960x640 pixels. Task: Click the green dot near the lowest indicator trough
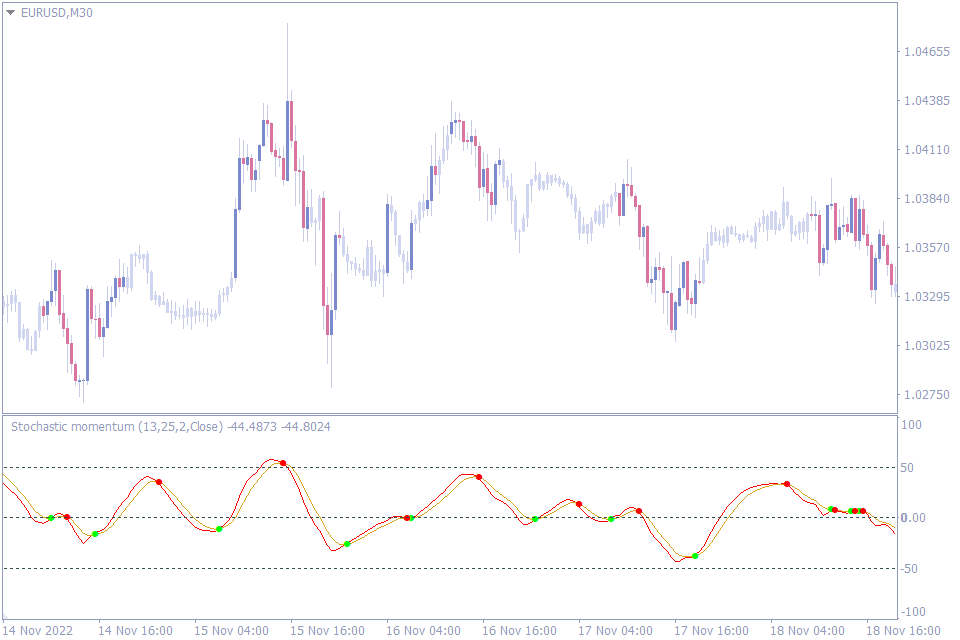tap(696, 555)
